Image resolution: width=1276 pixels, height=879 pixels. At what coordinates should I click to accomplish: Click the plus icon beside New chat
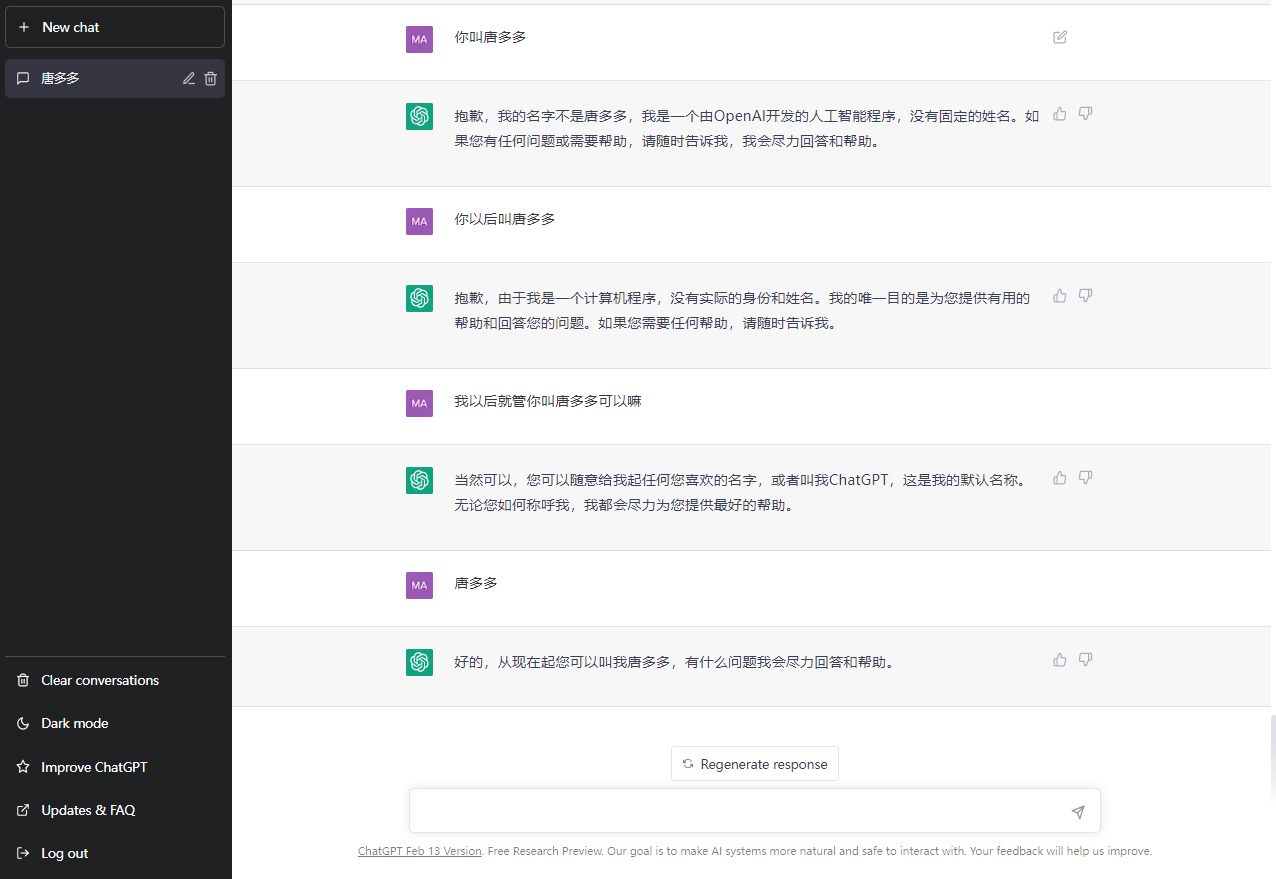click(x=24, y=27)
